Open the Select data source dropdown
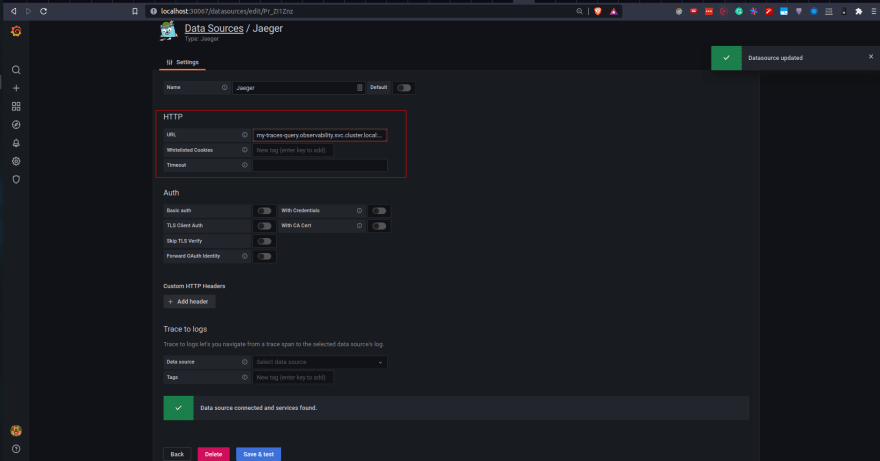 [x=320, y=362]
